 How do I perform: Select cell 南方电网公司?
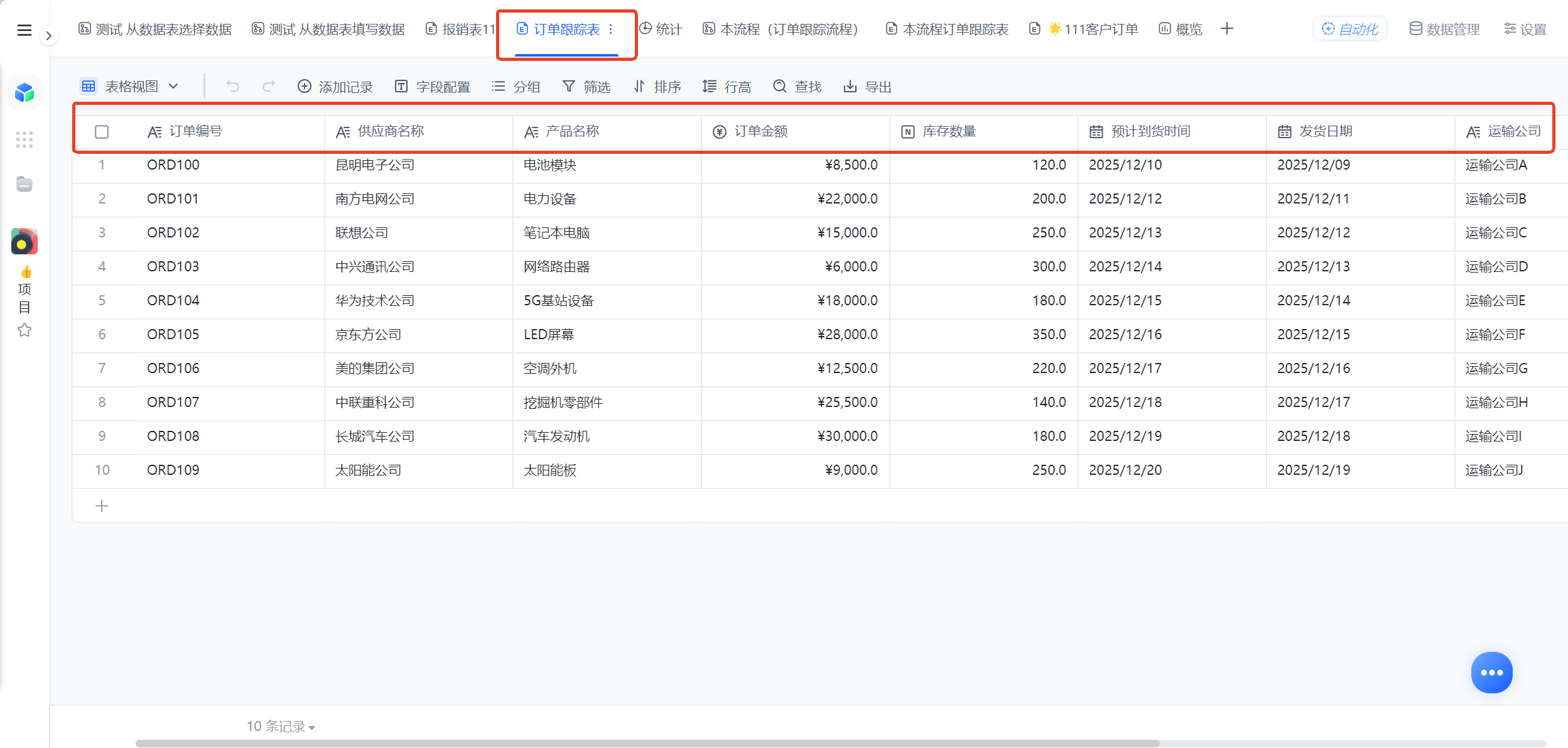(418, 199)
